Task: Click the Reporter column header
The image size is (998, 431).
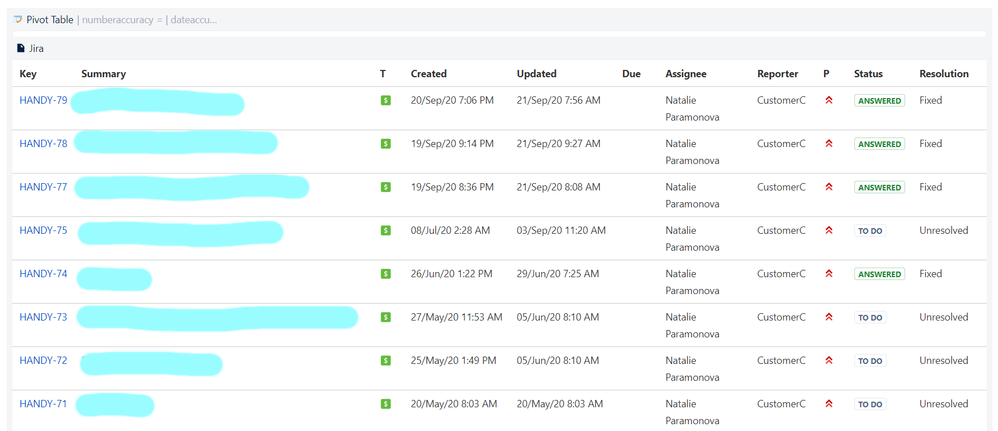Action: coord(778,74)
